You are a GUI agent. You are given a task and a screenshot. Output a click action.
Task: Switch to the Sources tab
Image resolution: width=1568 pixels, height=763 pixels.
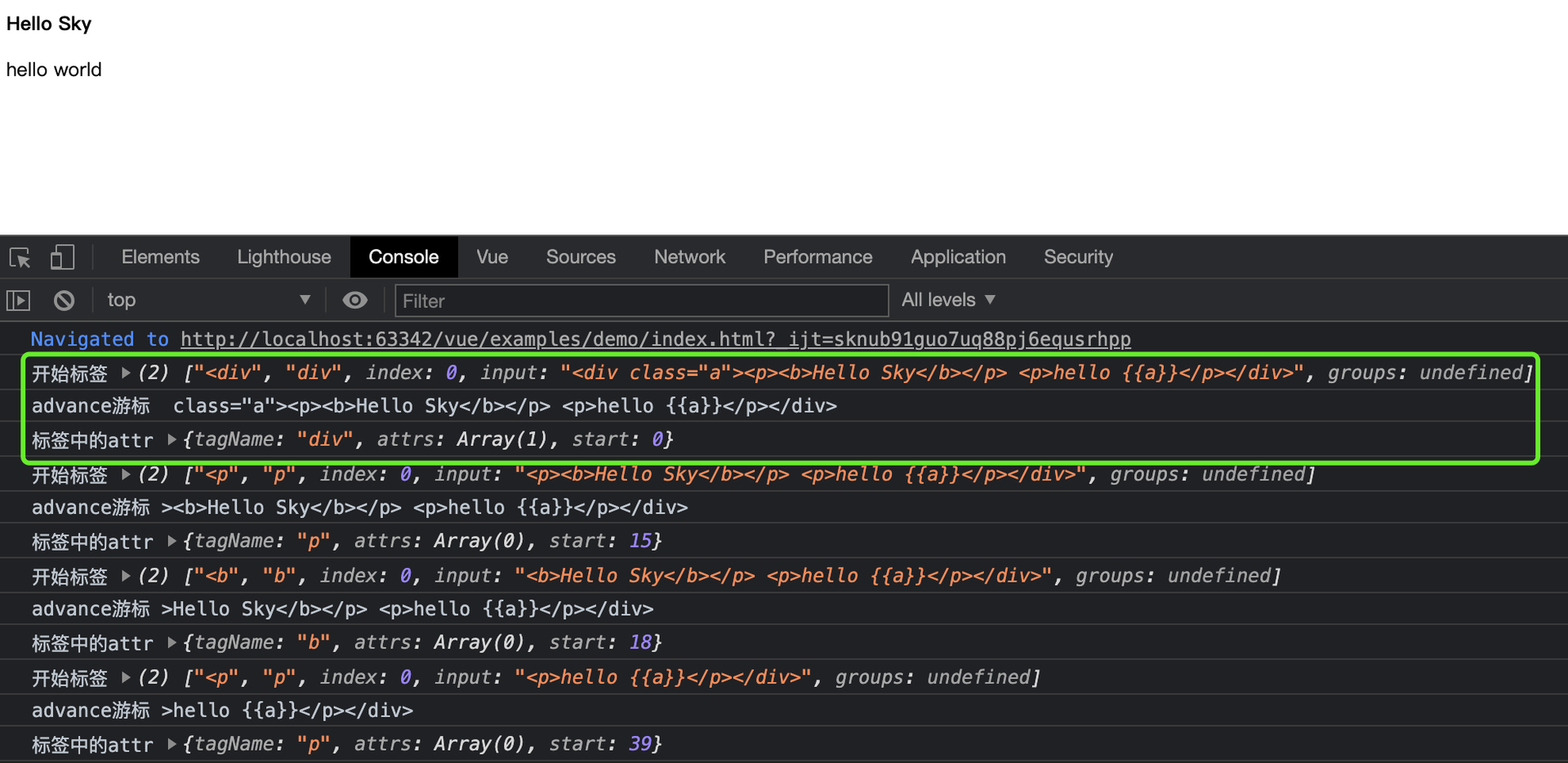tap(581, 257)
